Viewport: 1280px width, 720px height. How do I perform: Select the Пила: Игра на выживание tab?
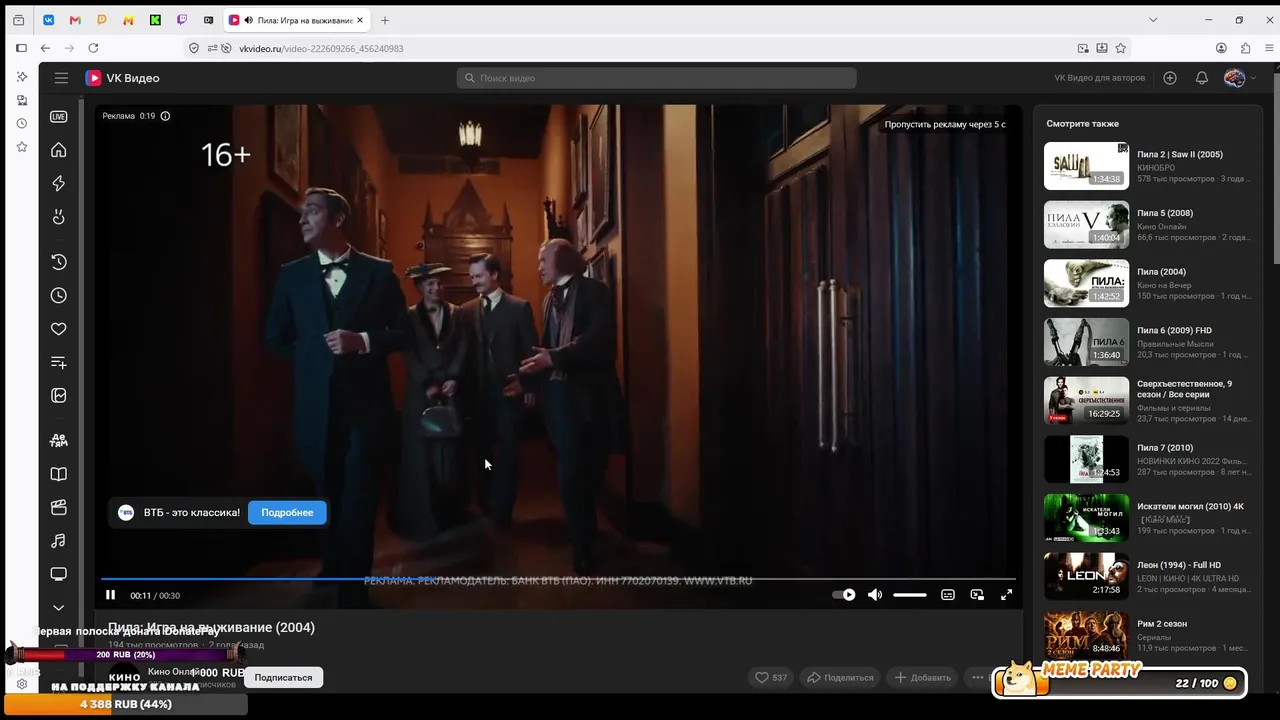pyautogui.click(x=296, y=20)
